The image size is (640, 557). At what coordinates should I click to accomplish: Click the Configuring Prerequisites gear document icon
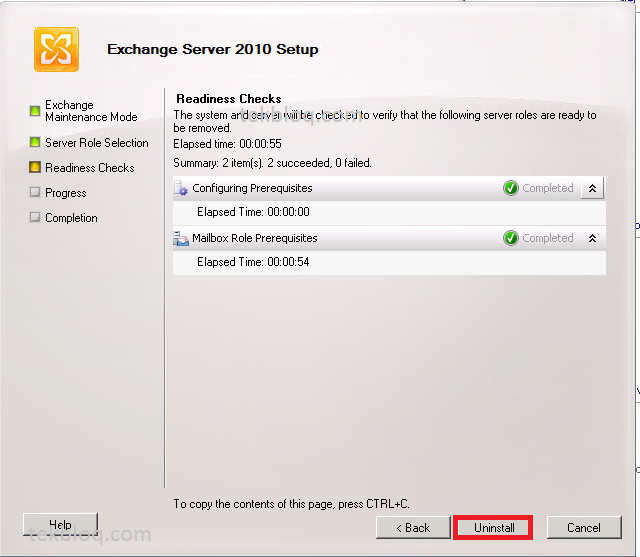(181, 188)
